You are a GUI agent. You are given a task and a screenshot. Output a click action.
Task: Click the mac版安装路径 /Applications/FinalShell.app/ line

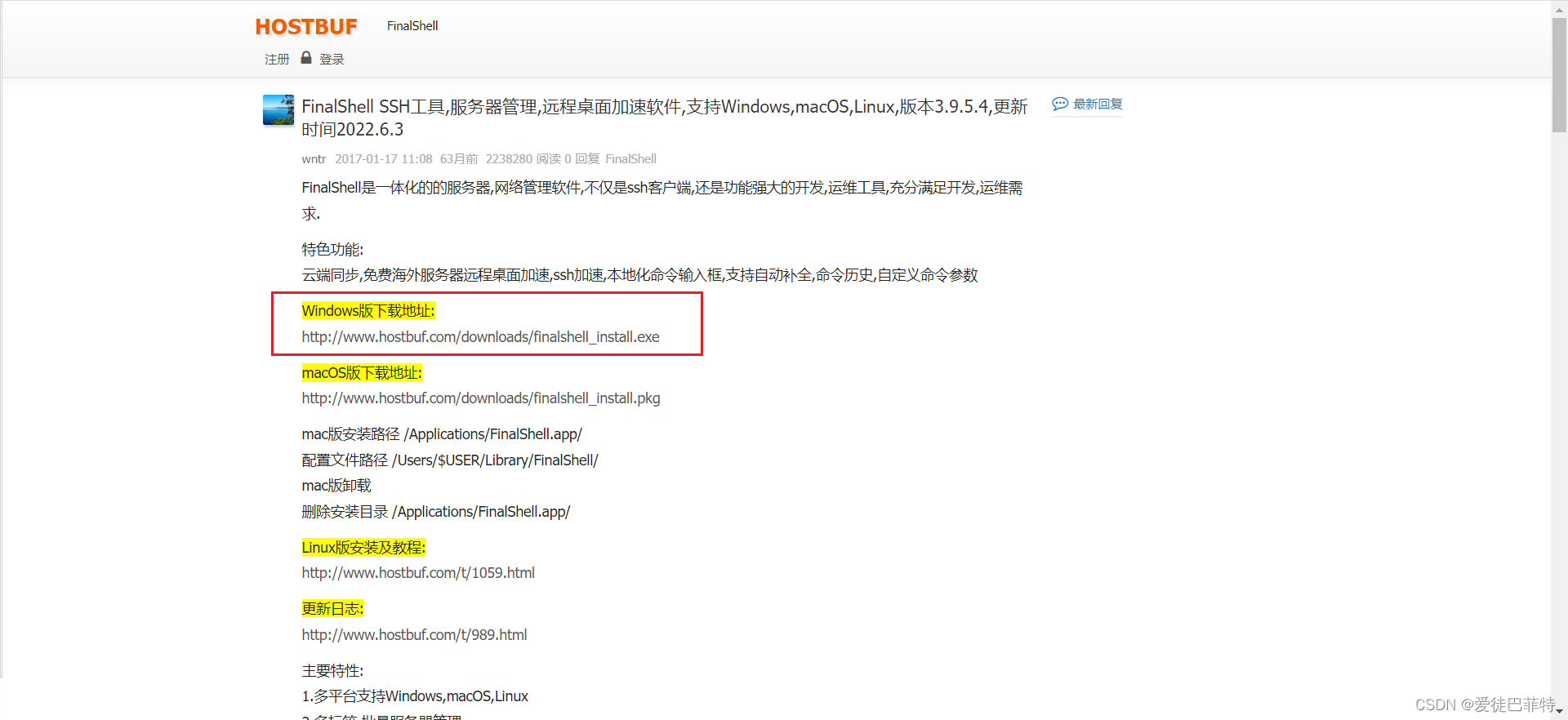coord(442,434)
